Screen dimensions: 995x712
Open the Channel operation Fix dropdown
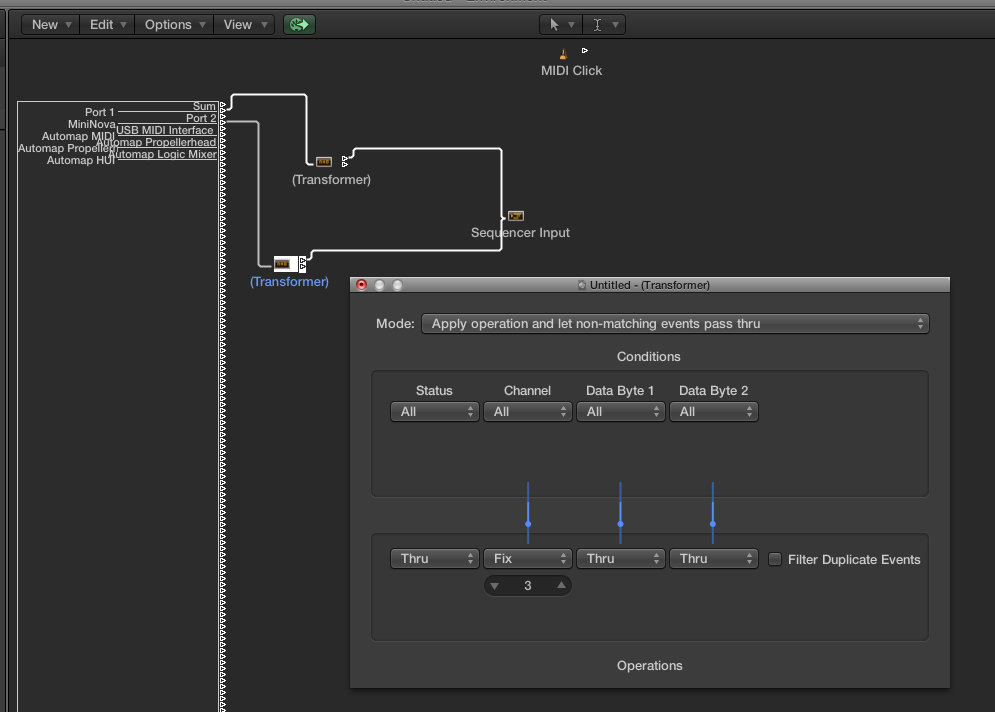tap(527, 559)
